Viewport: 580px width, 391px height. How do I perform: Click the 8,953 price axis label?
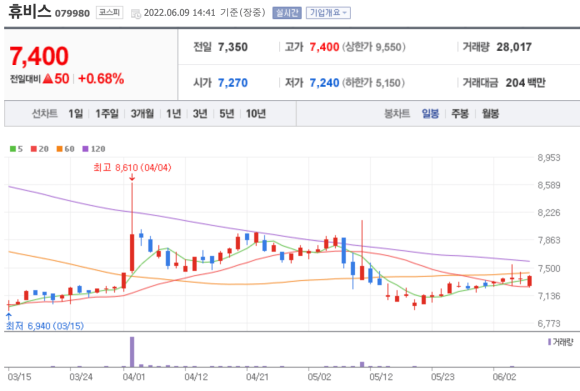pos(549,158)
